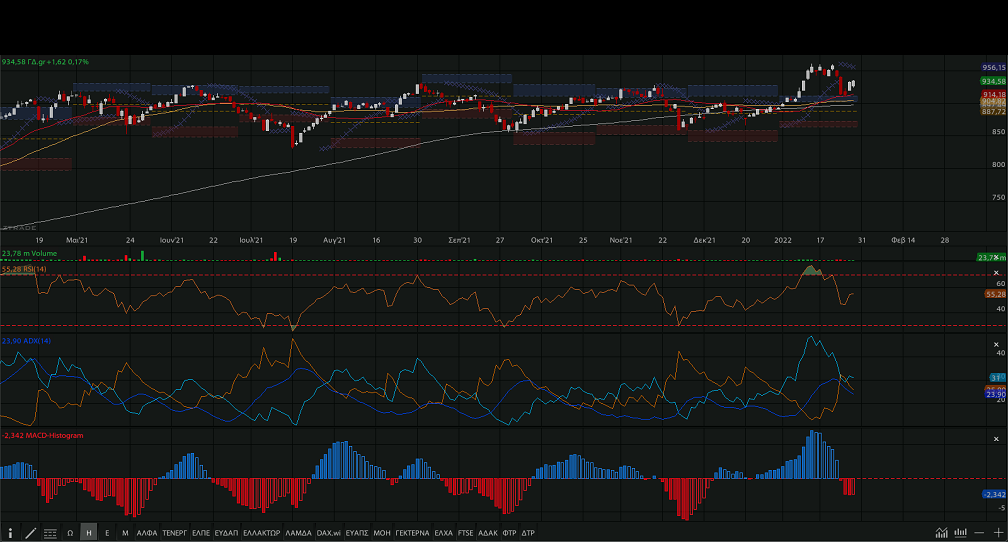Image resolution: width=1008 pixels, height=542 pixels.
Task: Click the MACD-Histogram indicator label
Action: pyautogui.click(x=44, y=436)
